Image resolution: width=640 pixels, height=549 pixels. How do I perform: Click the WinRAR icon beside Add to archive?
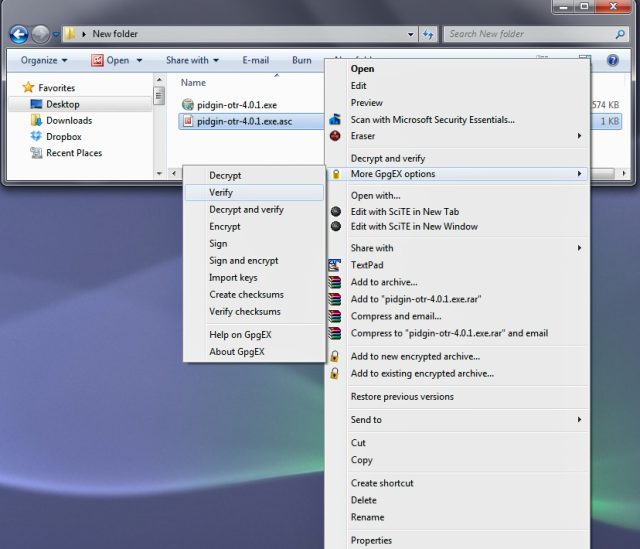[334, 282]
